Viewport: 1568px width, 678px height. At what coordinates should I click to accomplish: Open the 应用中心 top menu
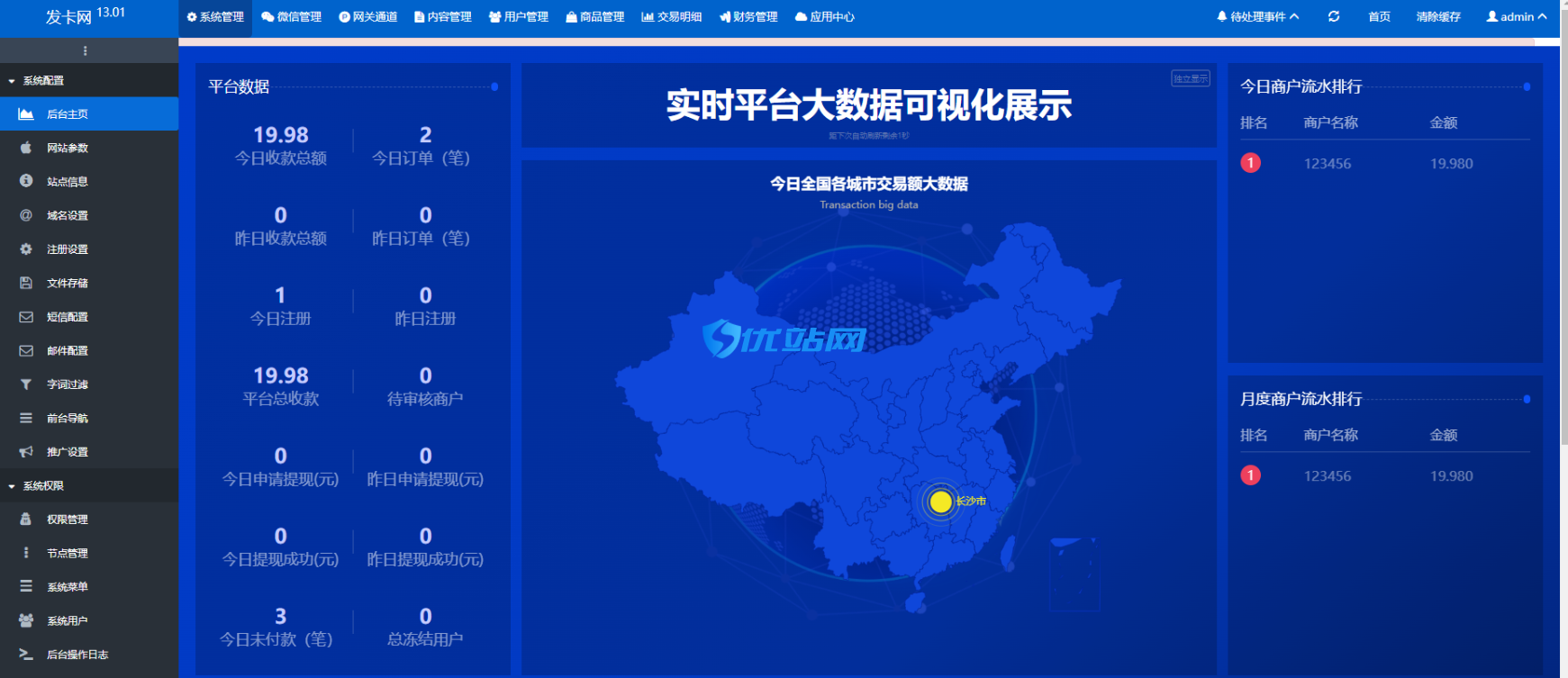[x=825, y=16]
